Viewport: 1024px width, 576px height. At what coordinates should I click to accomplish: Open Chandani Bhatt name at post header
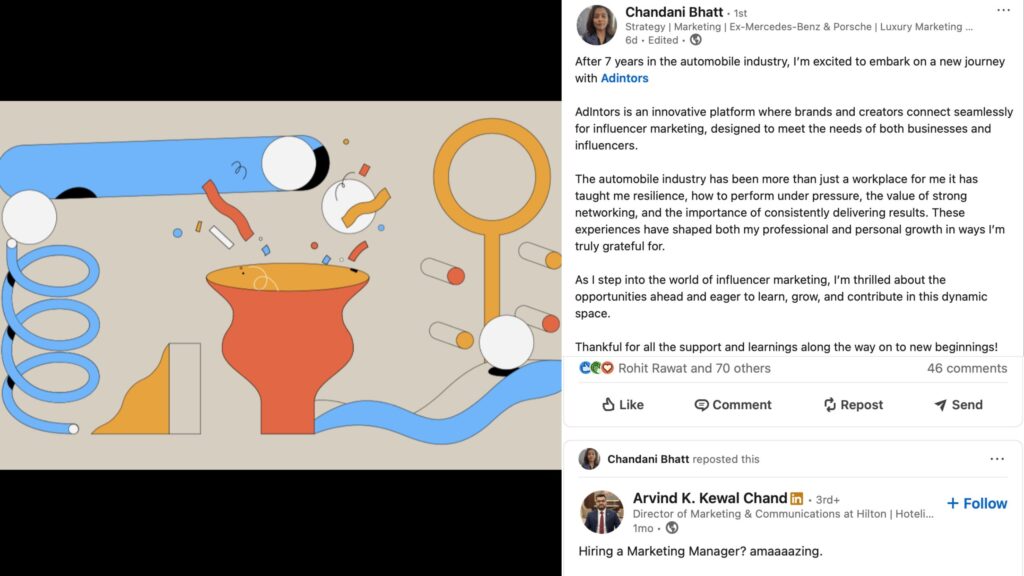pos(674,12)
